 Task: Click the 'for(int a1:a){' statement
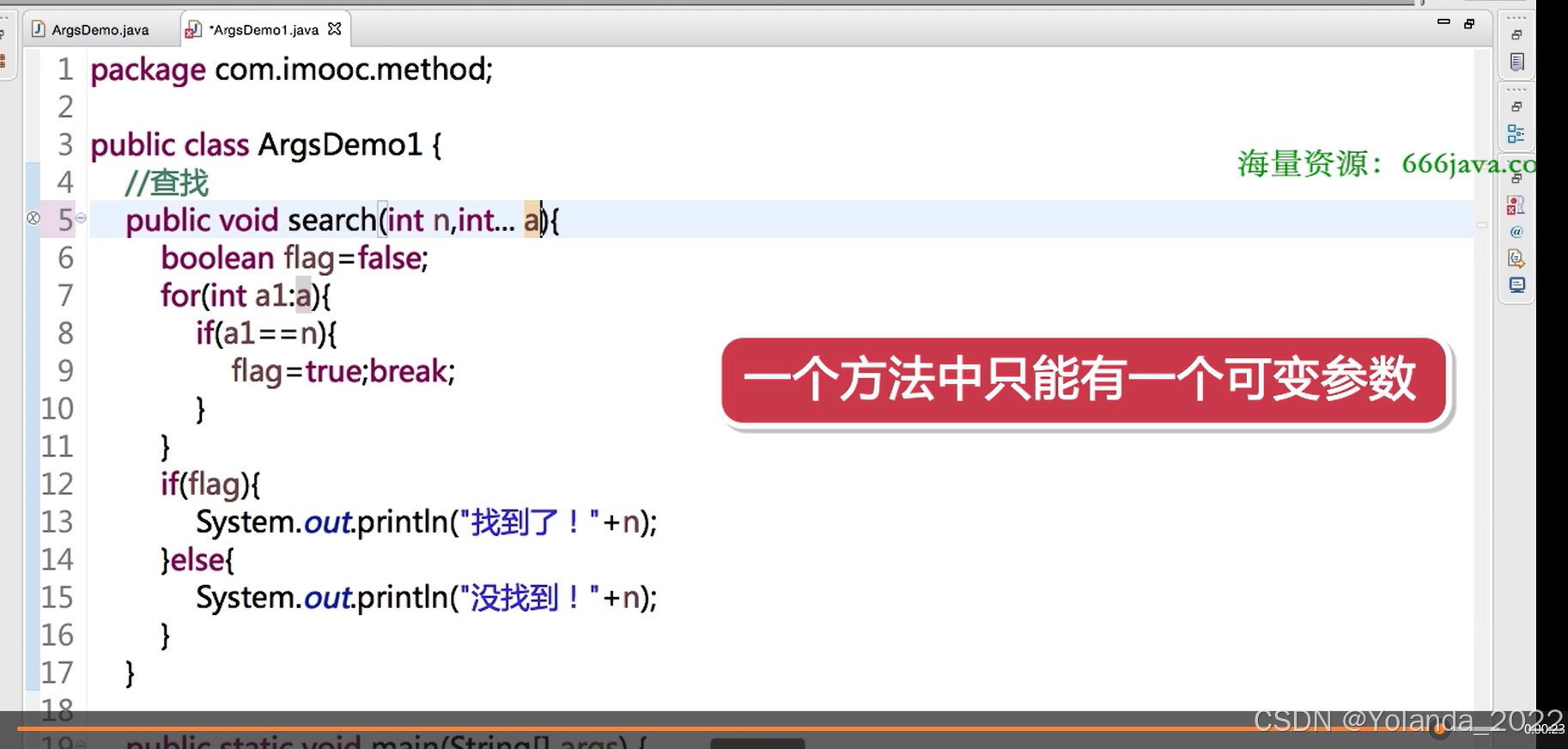pos(246,296)
